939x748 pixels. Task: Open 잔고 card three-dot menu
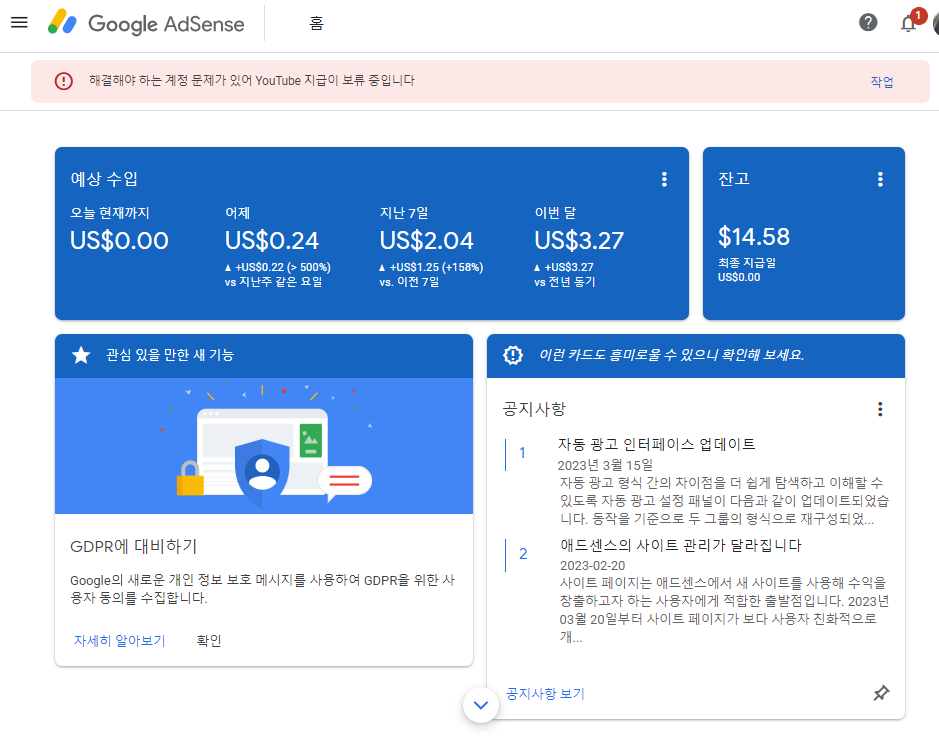click(x=880, y=179)
